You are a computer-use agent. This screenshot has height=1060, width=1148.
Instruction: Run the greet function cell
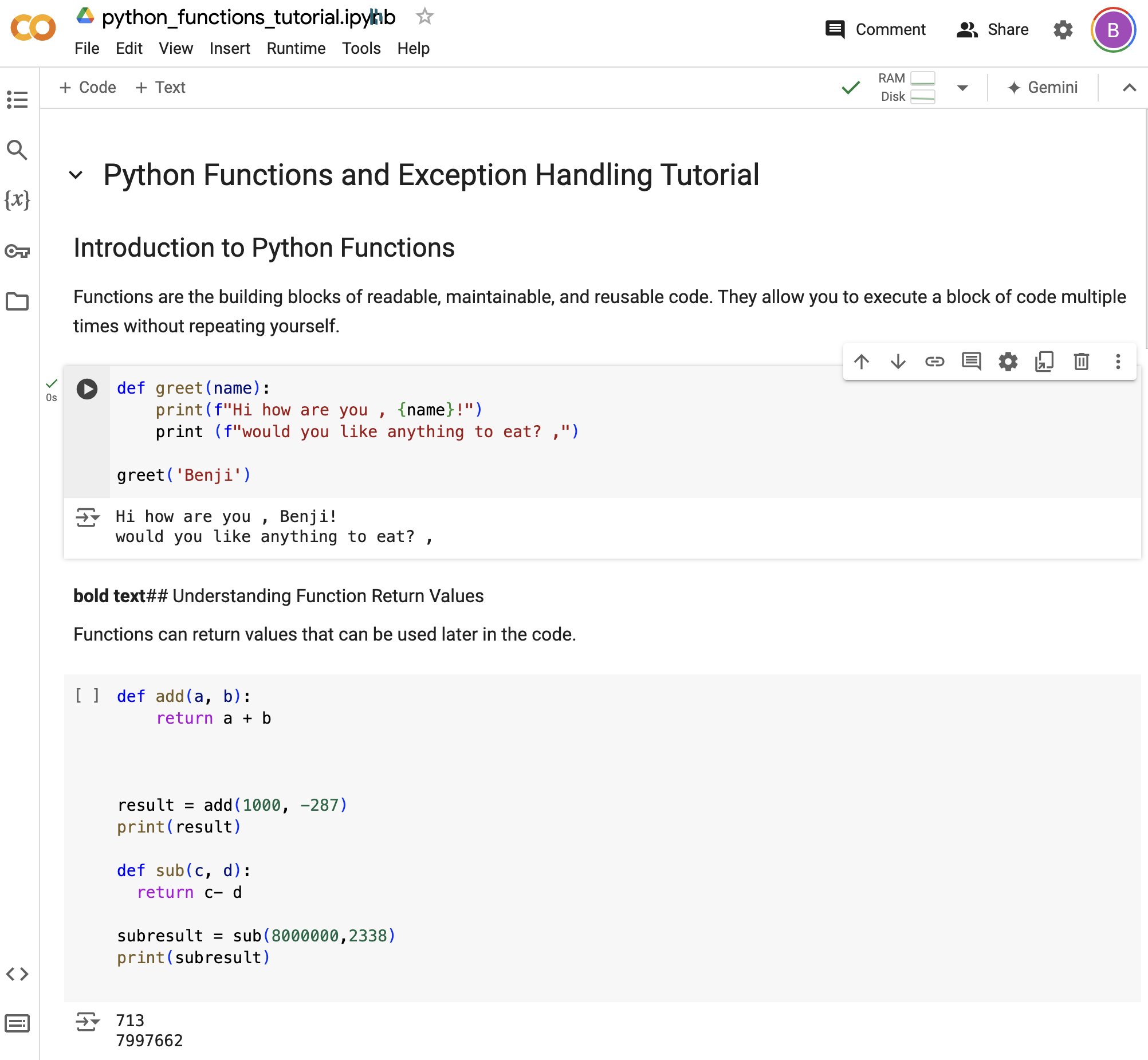87,389
